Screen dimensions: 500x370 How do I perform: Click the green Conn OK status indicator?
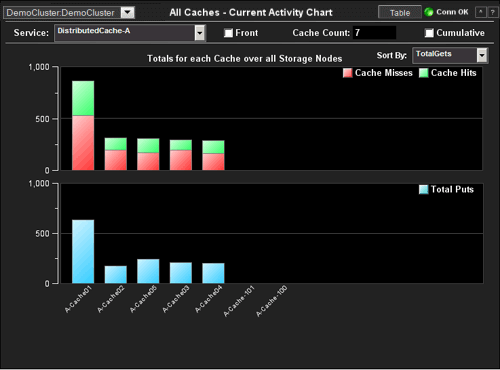click(429, 12)
